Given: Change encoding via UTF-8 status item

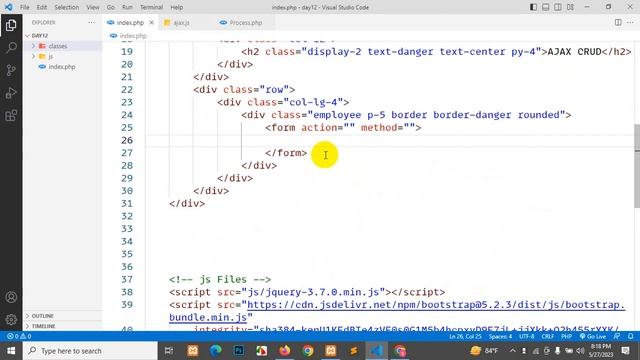Looking at the screenshot, I should tap(526, 336).
